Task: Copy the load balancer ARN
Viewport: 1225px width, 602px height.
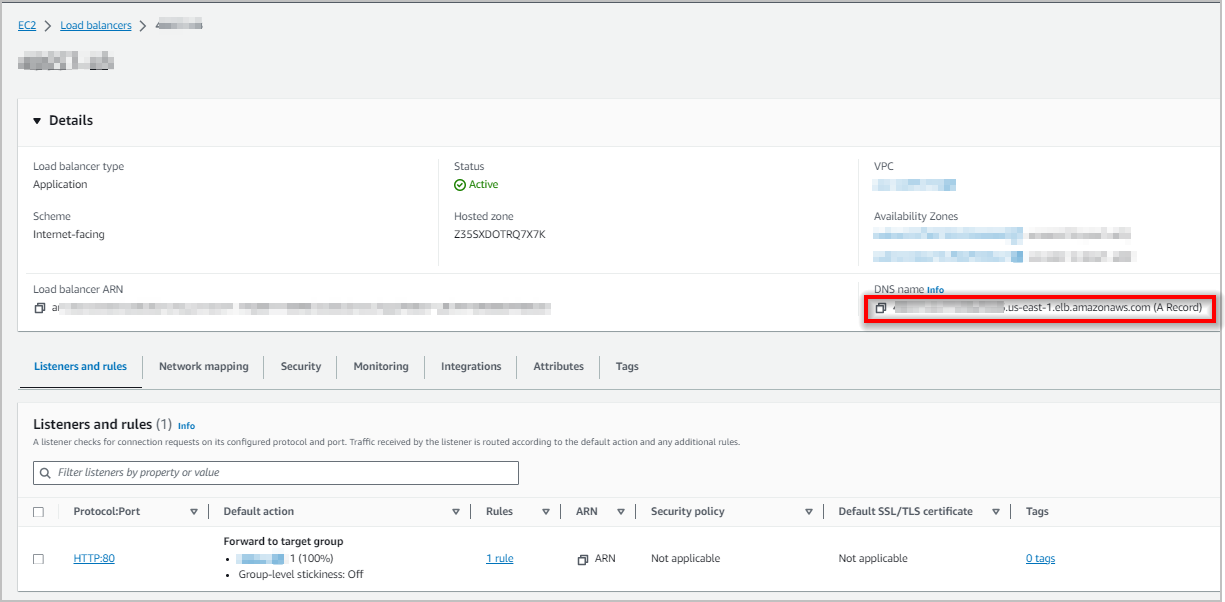Action: 40,308
